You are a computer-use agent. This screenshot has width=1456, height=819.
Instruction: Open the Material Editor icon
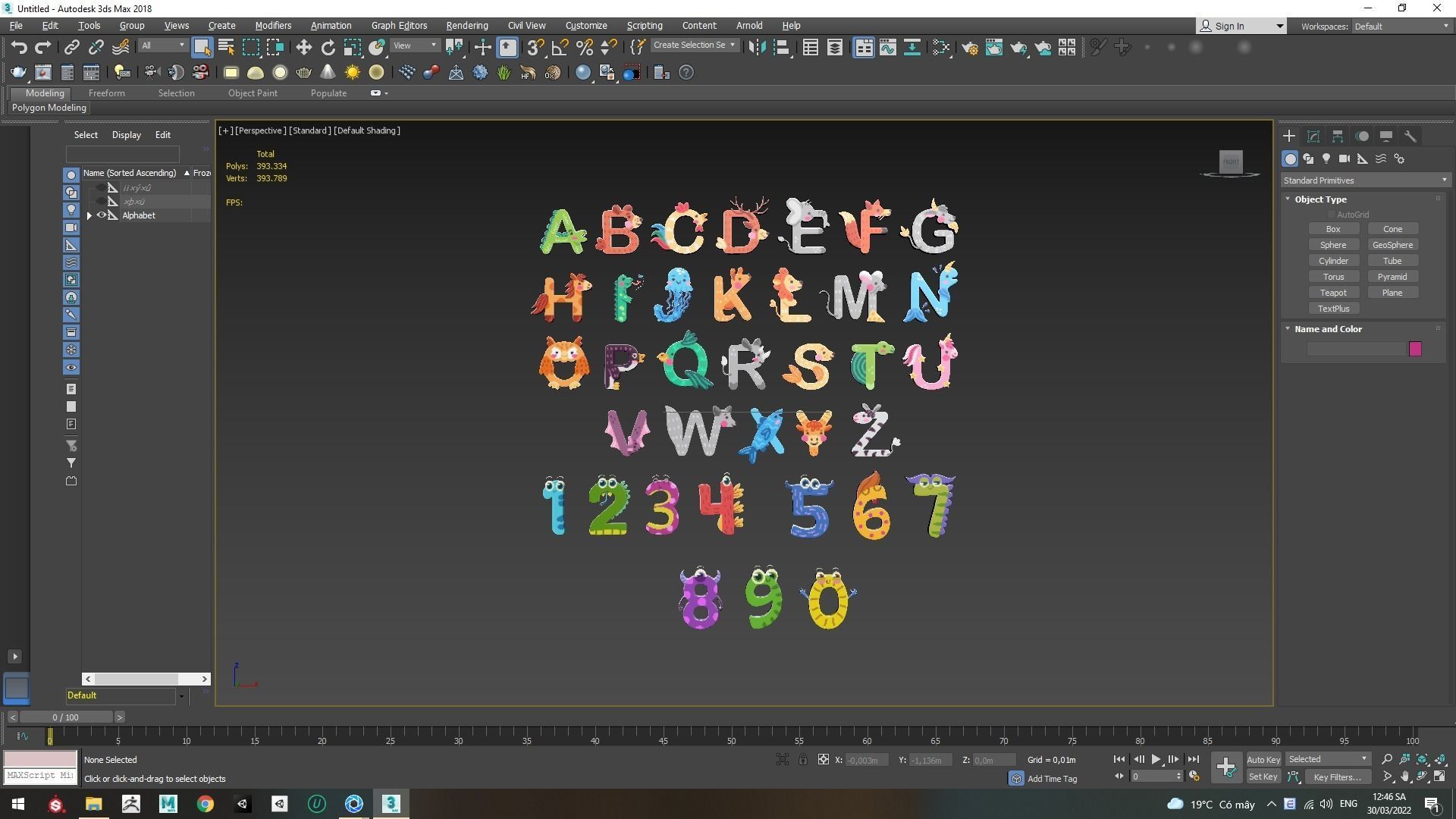click(x=941, y=47)
